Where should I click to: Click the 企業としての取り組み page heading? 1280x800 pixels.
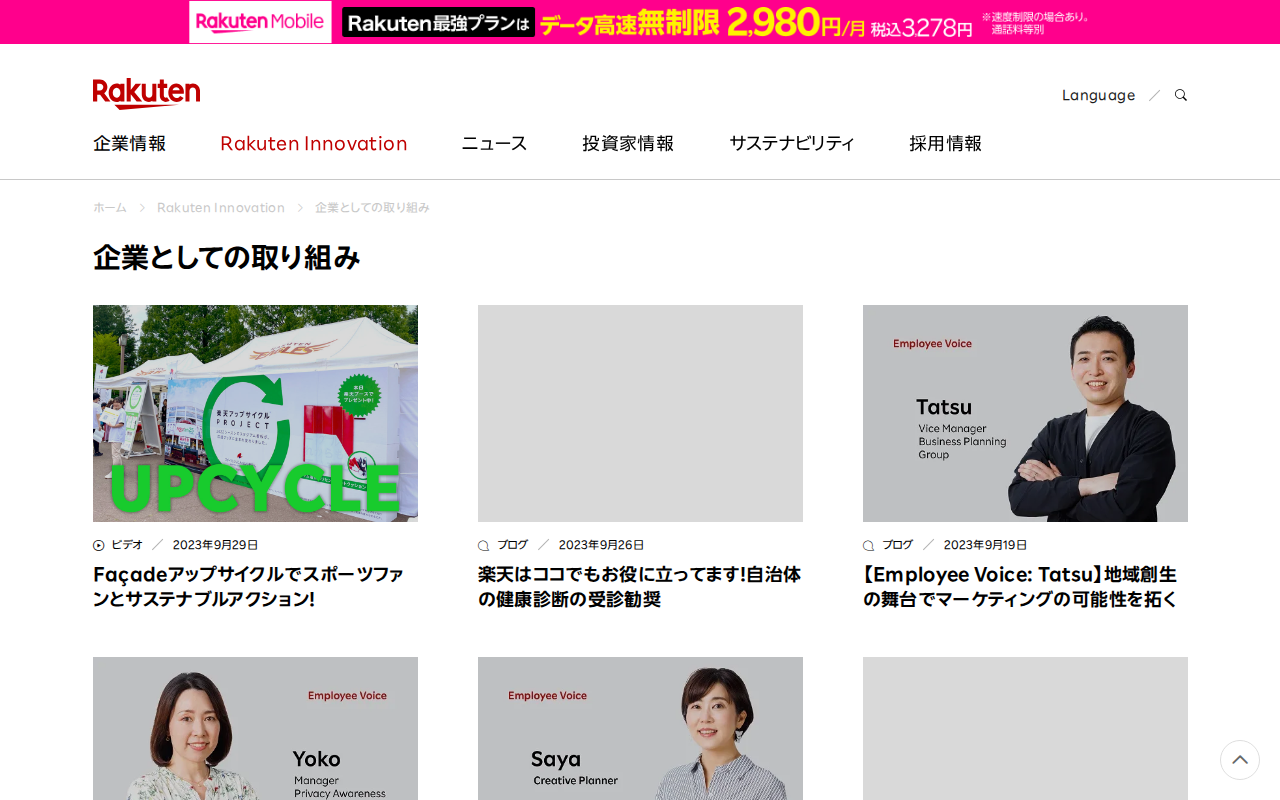(227, 257)
